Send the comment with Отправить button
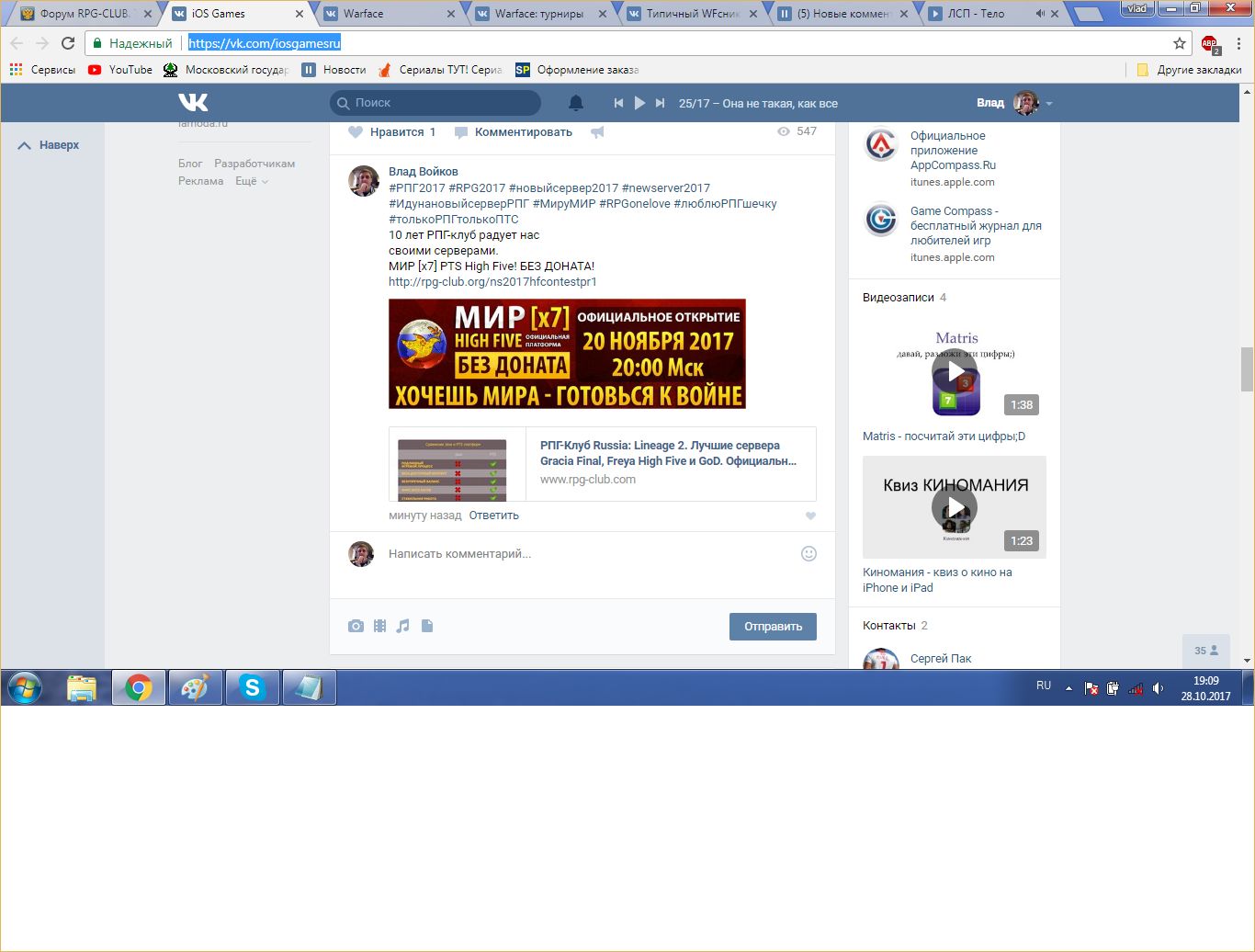Image resolution: width=1255 pixels, height=952 pixels. [x=773, y=627]
